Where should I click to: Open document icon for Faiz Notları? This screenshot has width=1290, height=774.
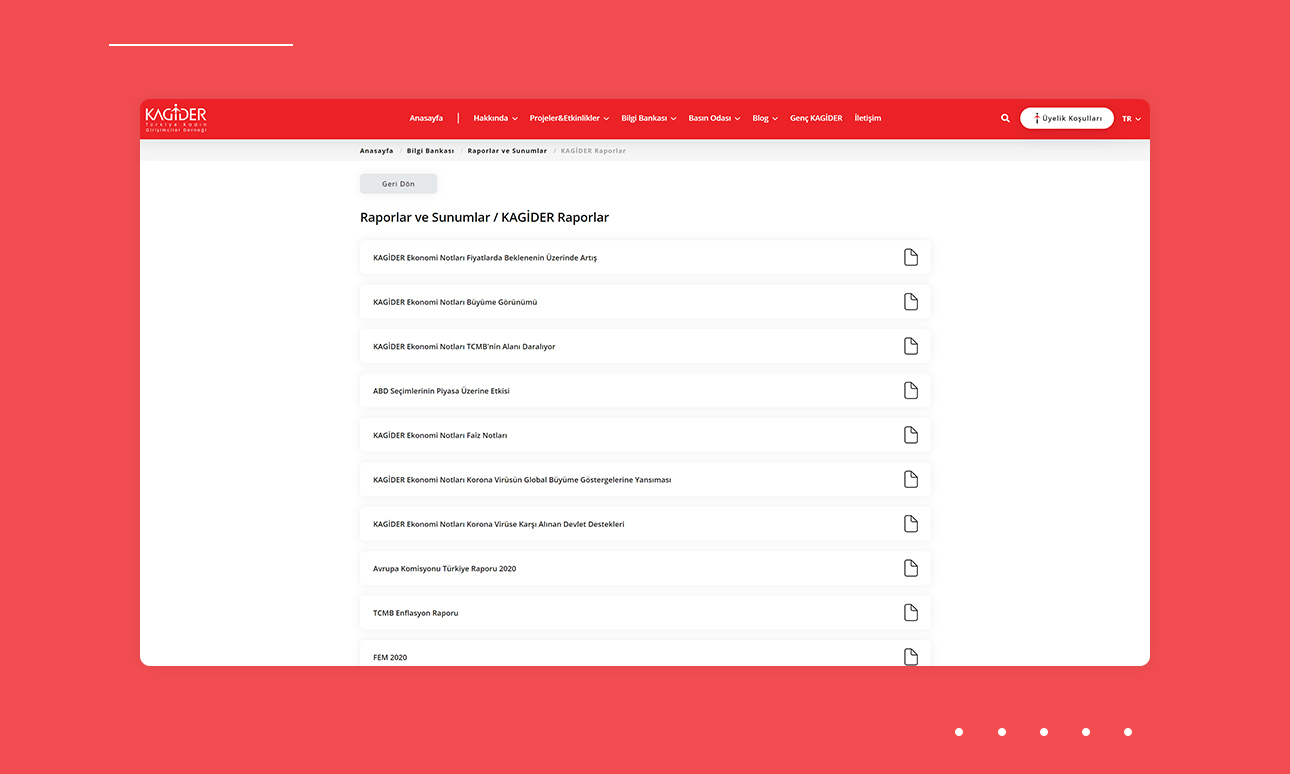911,435
